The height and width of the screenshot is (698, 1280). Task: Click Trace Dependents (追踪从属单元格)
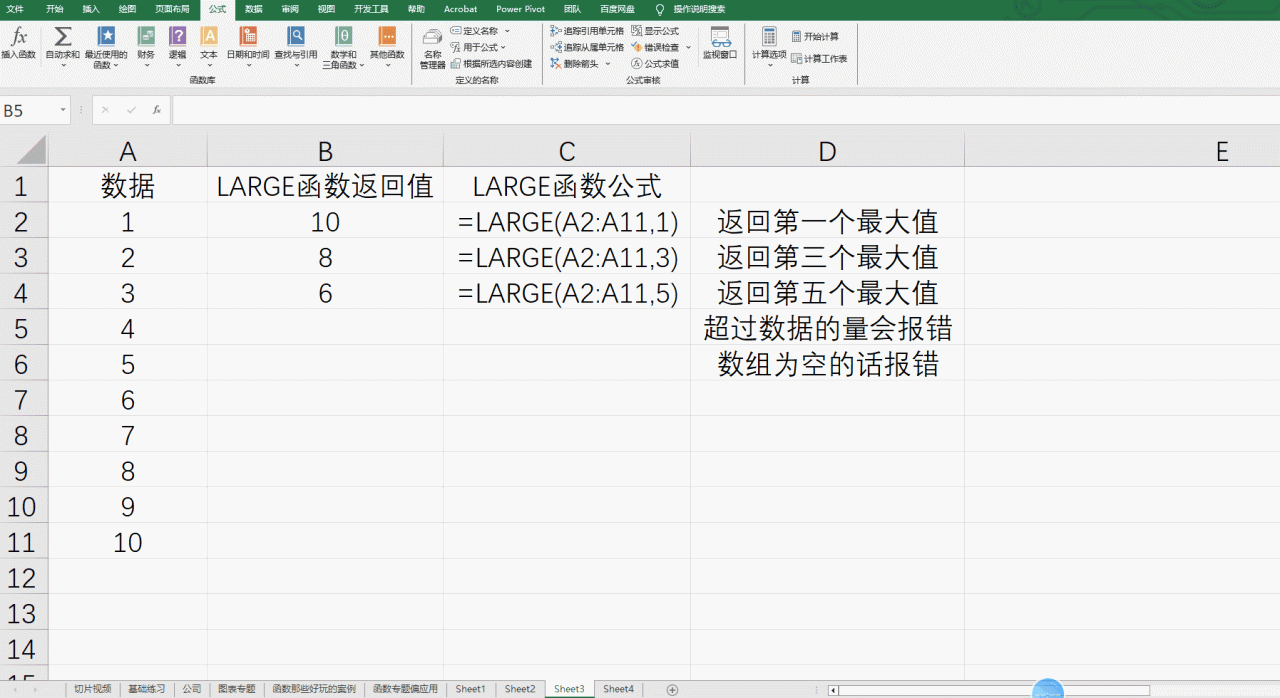pyautogui.click(x=587, y=47)
